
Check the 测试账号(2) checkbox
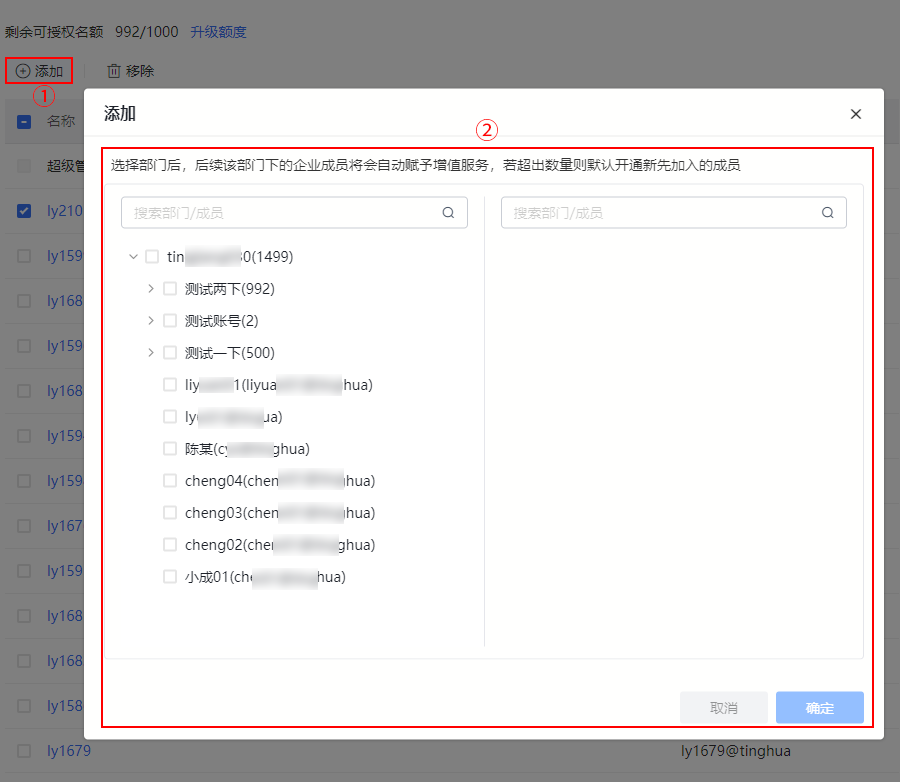click(170, 320)
